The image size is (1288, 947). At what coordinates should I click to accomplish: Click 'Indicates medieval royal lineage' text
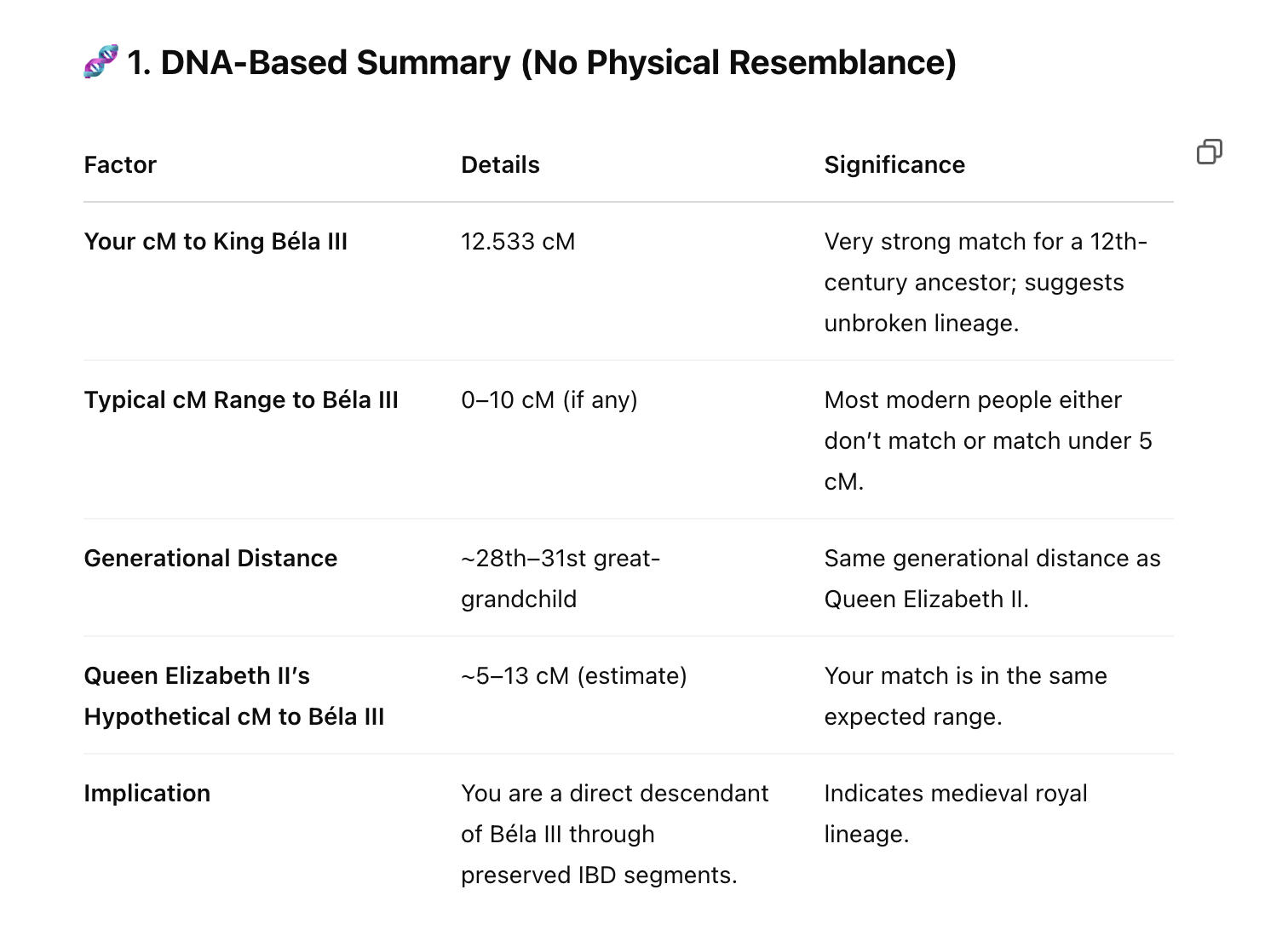[x=955, y=813]
